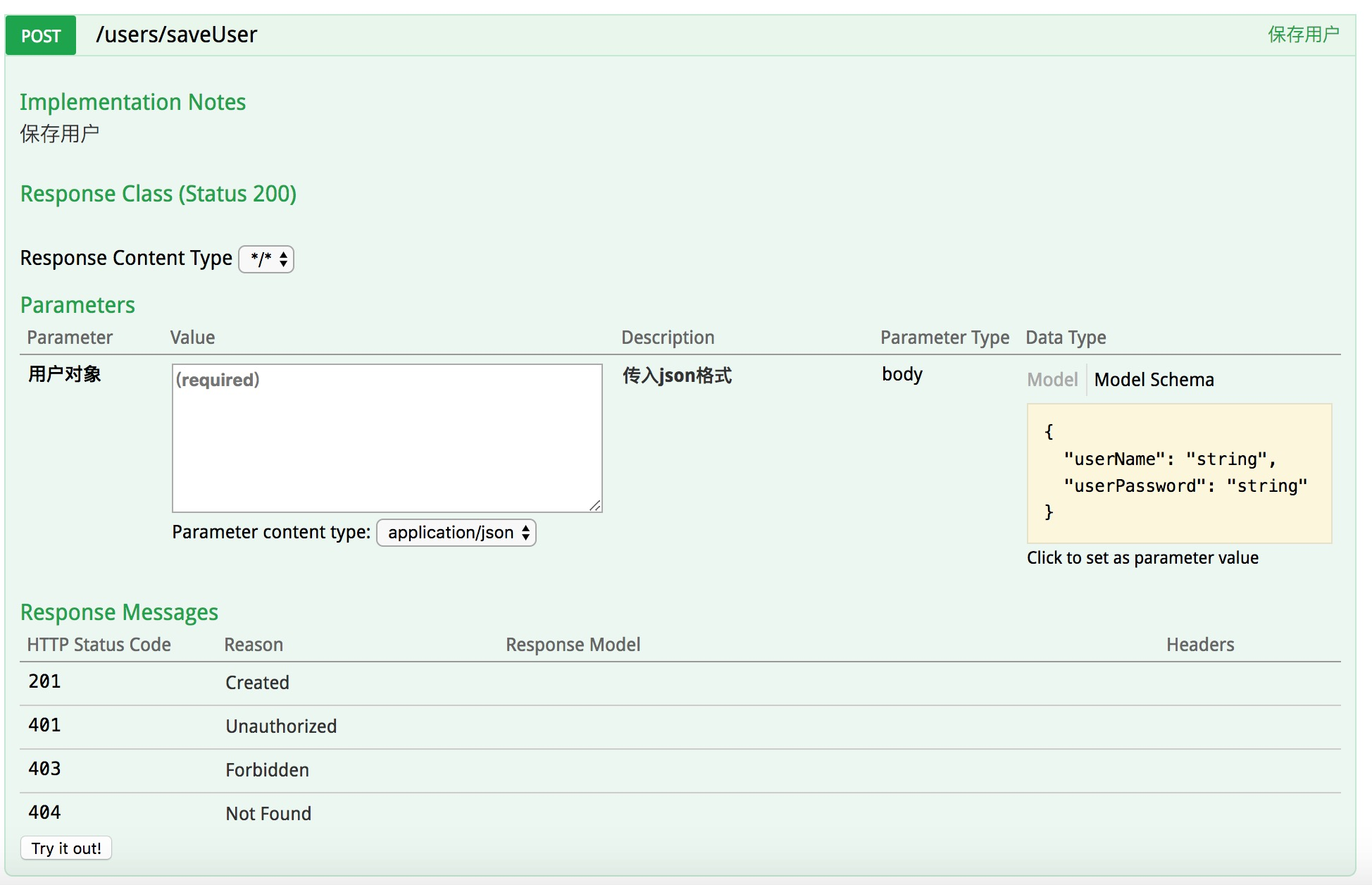Image resolution: width=1372 pixels, height=885 pixels.
Task: Open the Response Content Type dropdown
Action: point(266,259)
